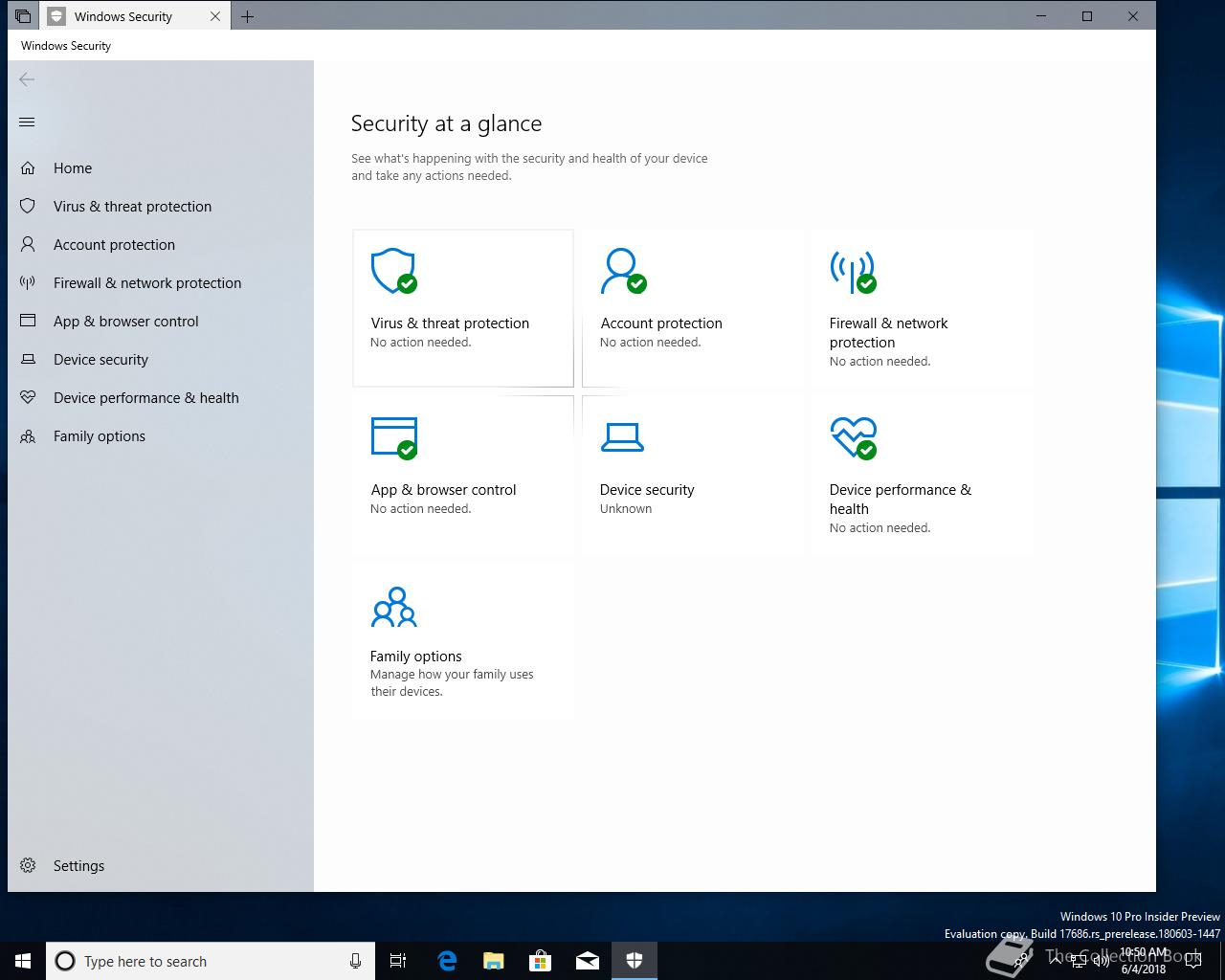
Task: Click the family icon beside Family options
Action: (28, 436)
